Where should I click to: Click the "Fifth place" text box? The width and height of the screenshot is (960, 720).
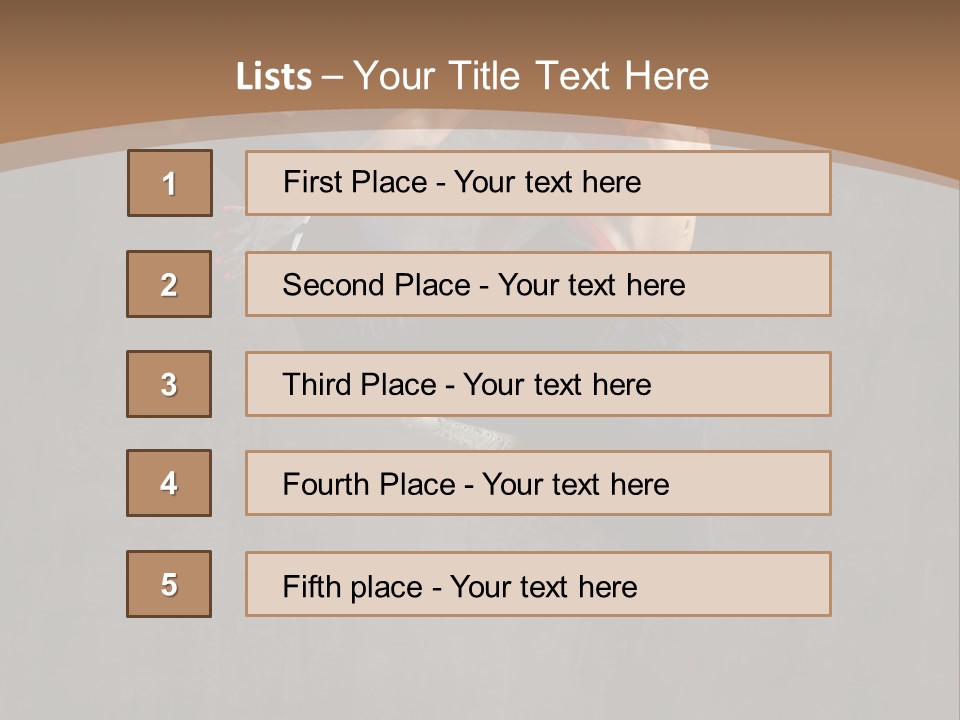pyautogui.click(x=460, y=586)
